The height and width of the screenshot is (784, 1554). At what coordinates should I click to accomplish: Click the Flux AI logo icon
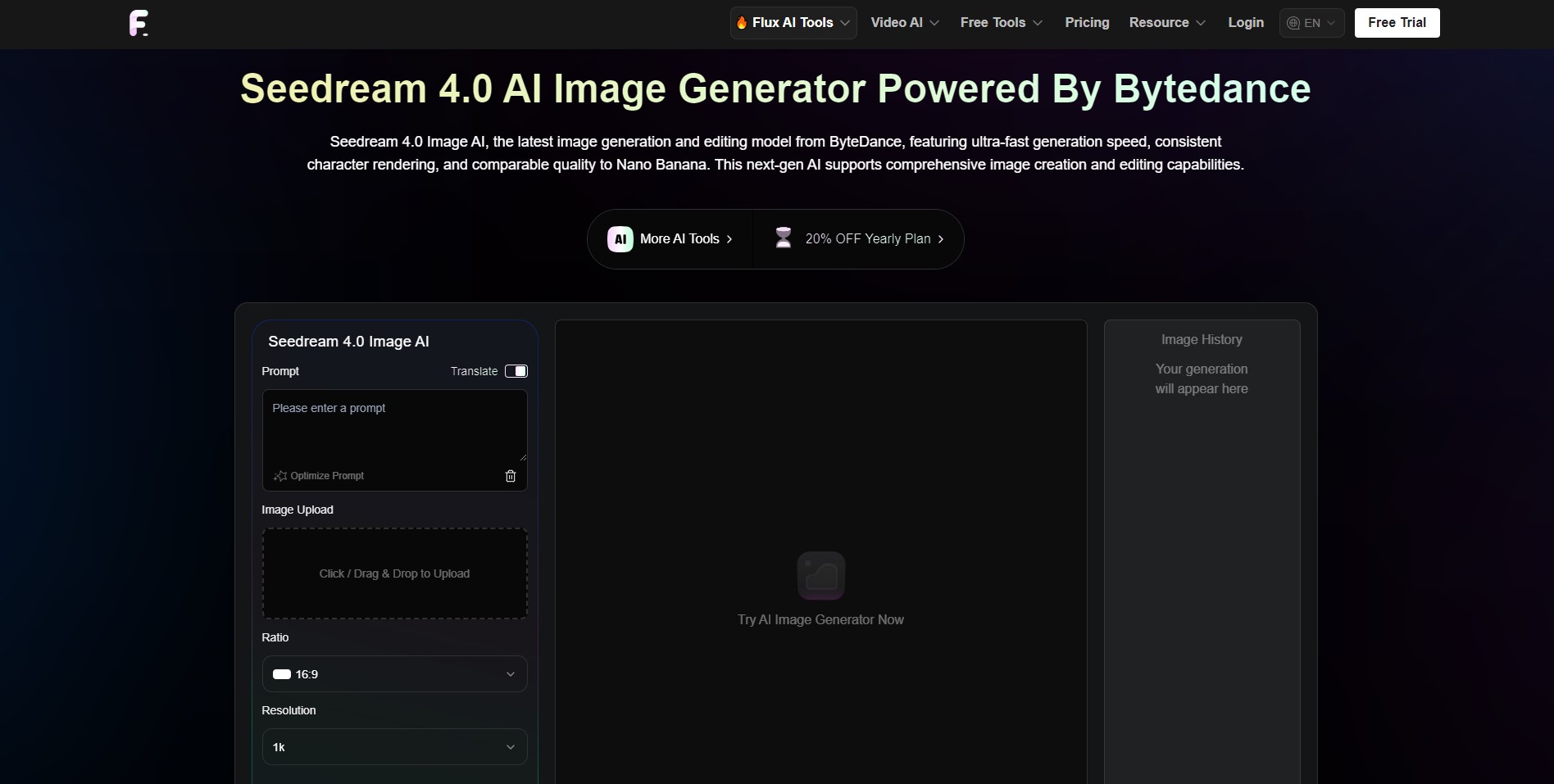tap(139, 23)
